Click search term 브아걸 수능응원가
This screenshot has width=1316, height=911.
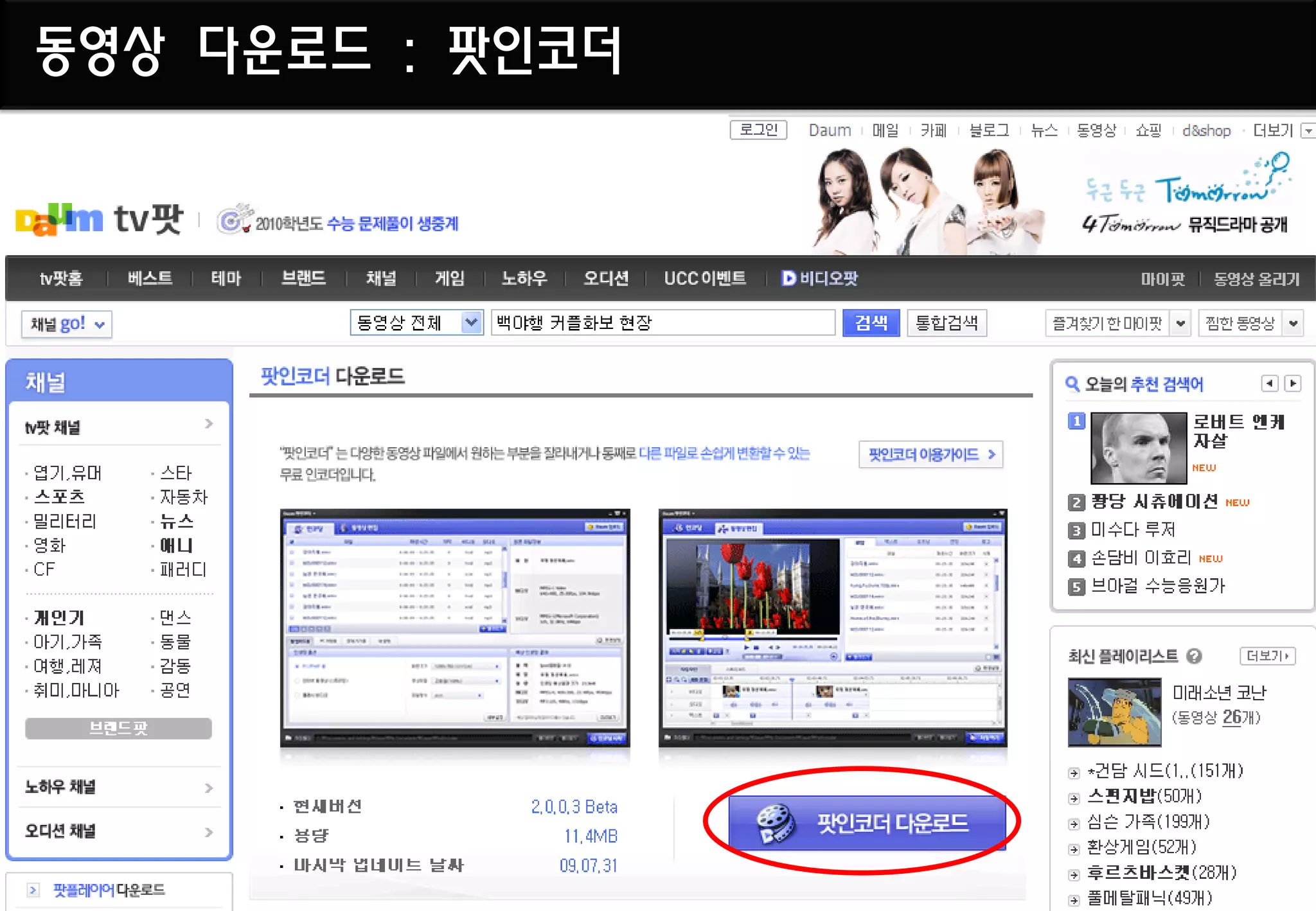1158,586
